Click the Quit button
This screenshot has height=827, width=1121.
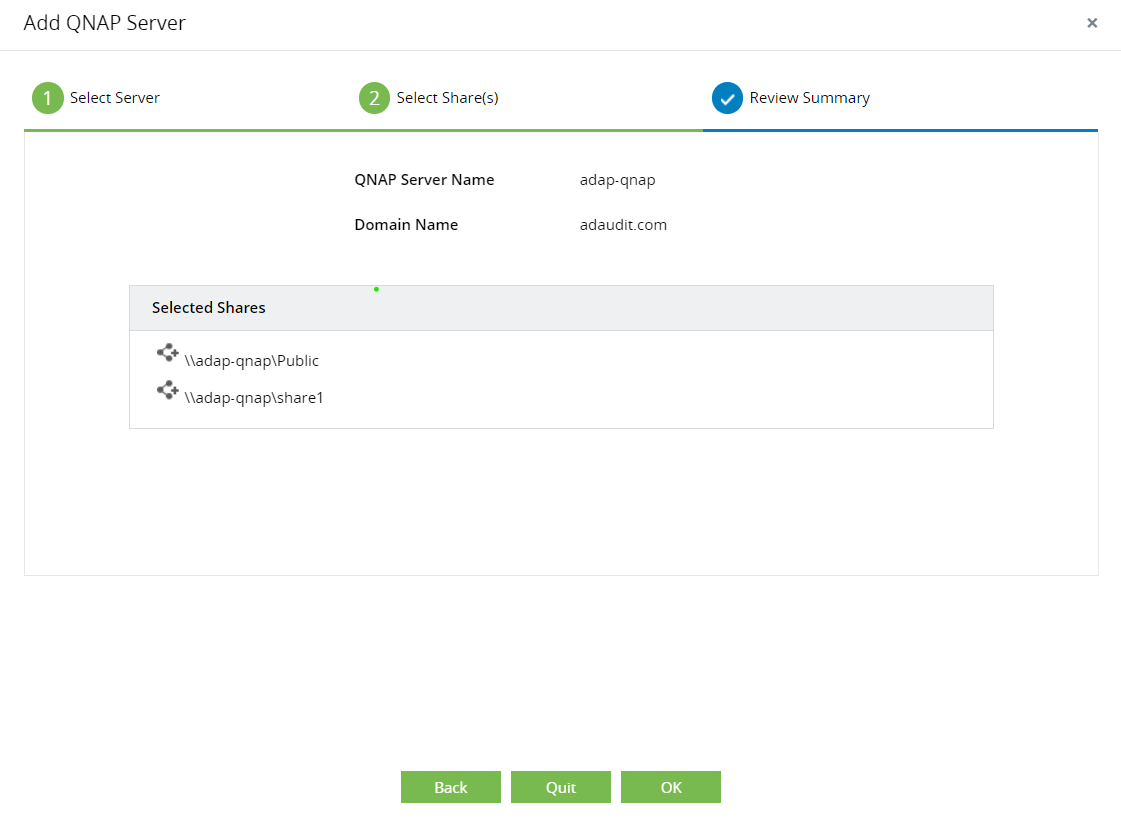pyautogui.click(x=560, y=787)
